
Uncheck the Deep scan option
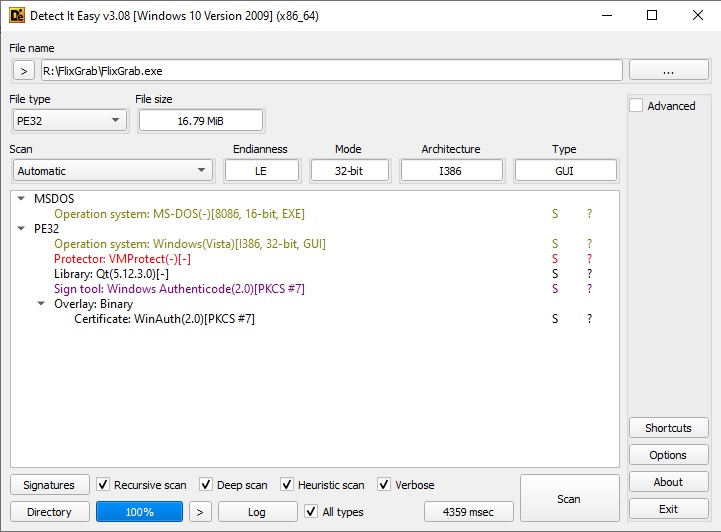pos(206,485)
